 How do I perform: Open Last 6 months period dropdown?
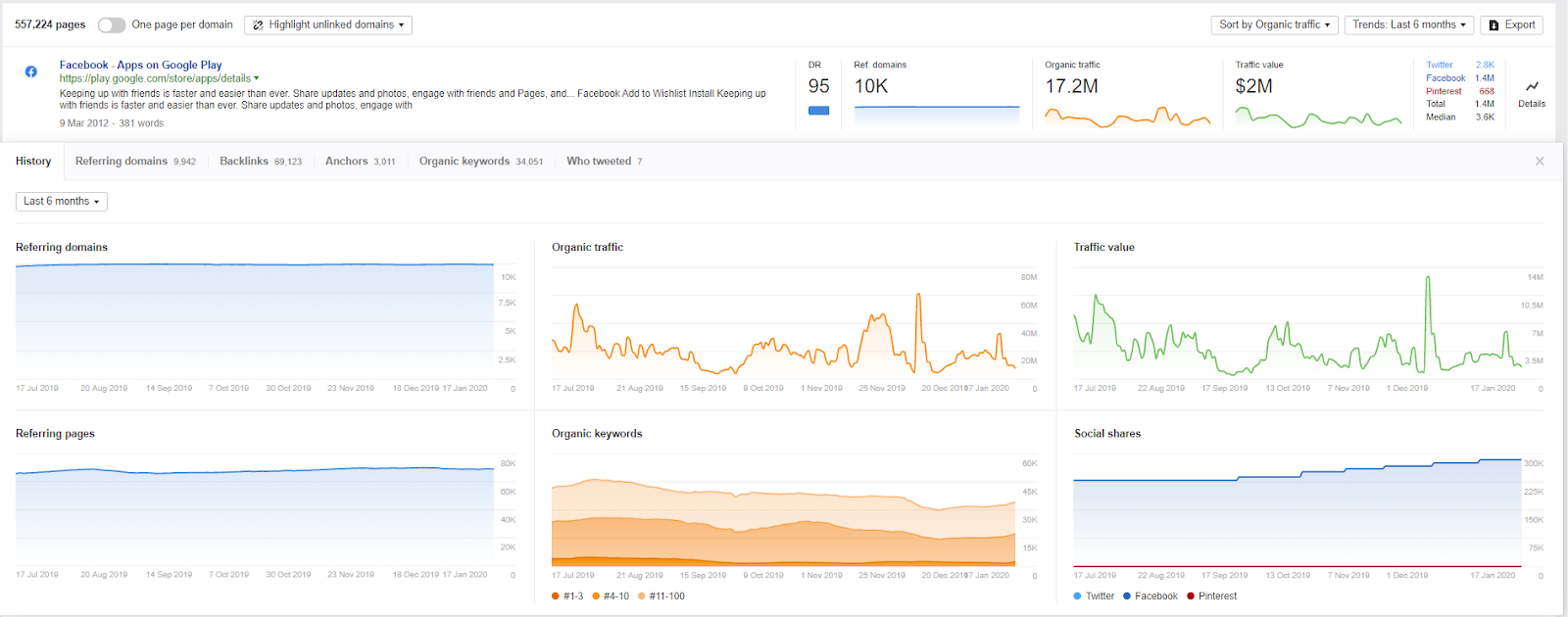(62, 201)
